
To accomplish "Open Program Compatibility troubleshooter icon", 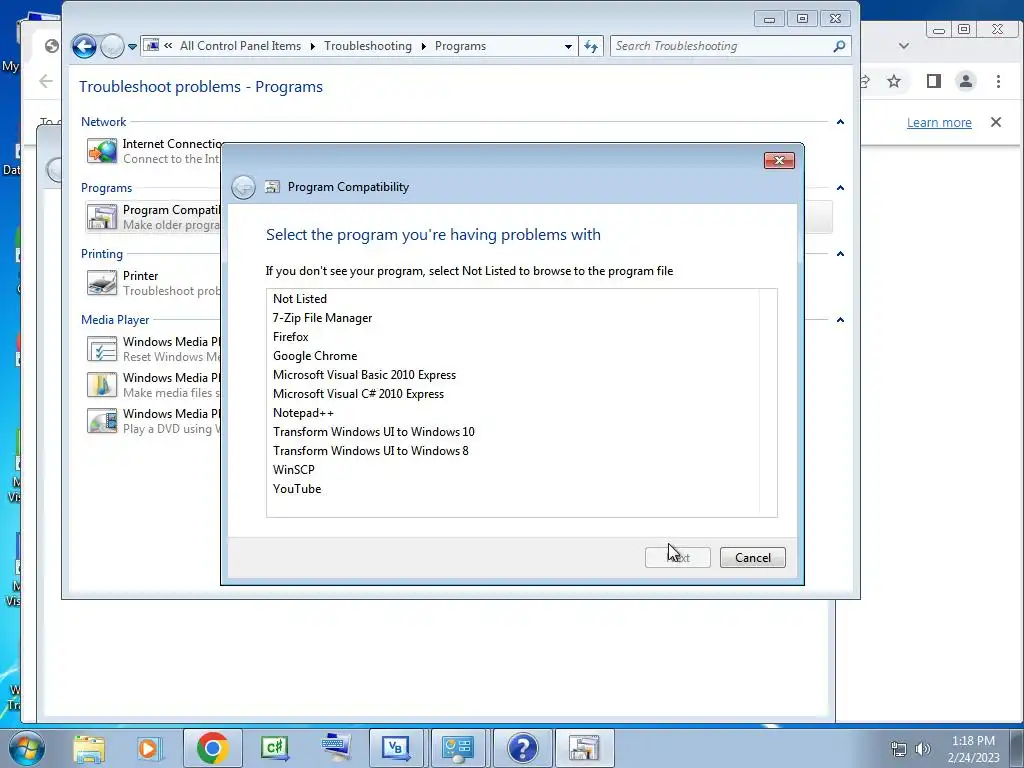I will 102,217.
